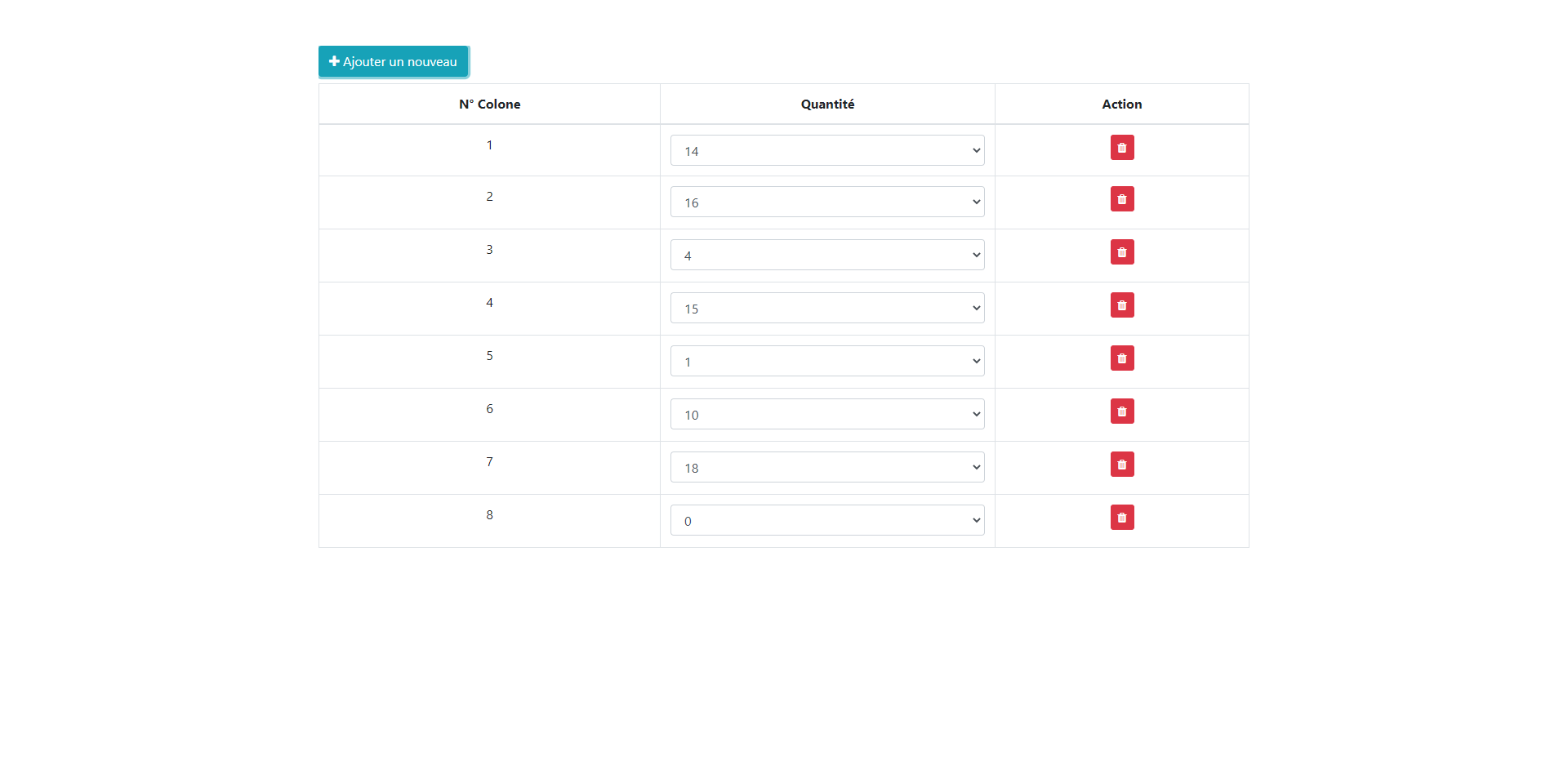This screenshot has height=765, width=1568.
Task: Delete row 8 using its trash icon
Action: pyautogui.click(x=1122, y=517)
